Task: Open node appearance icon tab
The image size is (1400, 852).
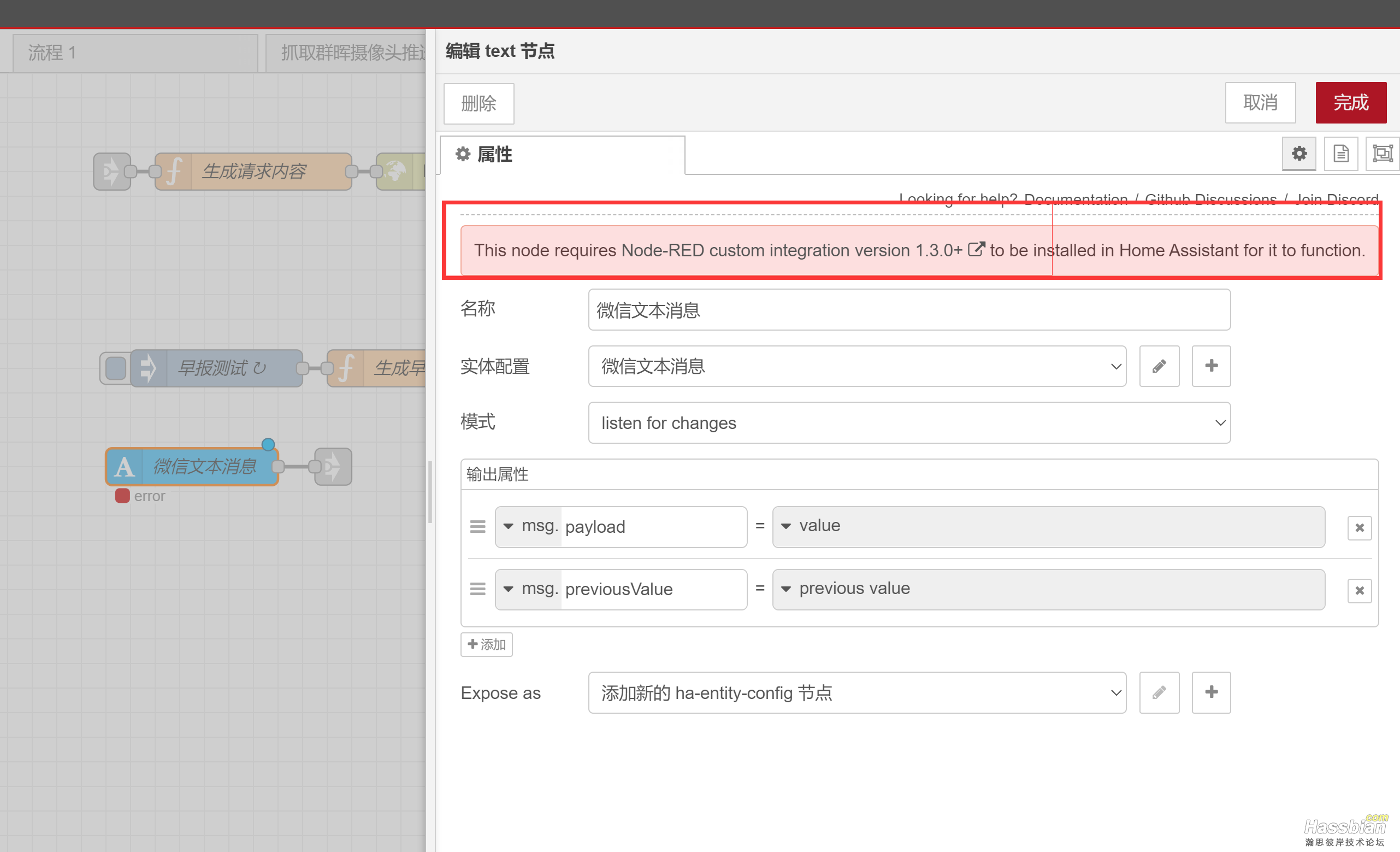Action: click(x=1383, y=154)
